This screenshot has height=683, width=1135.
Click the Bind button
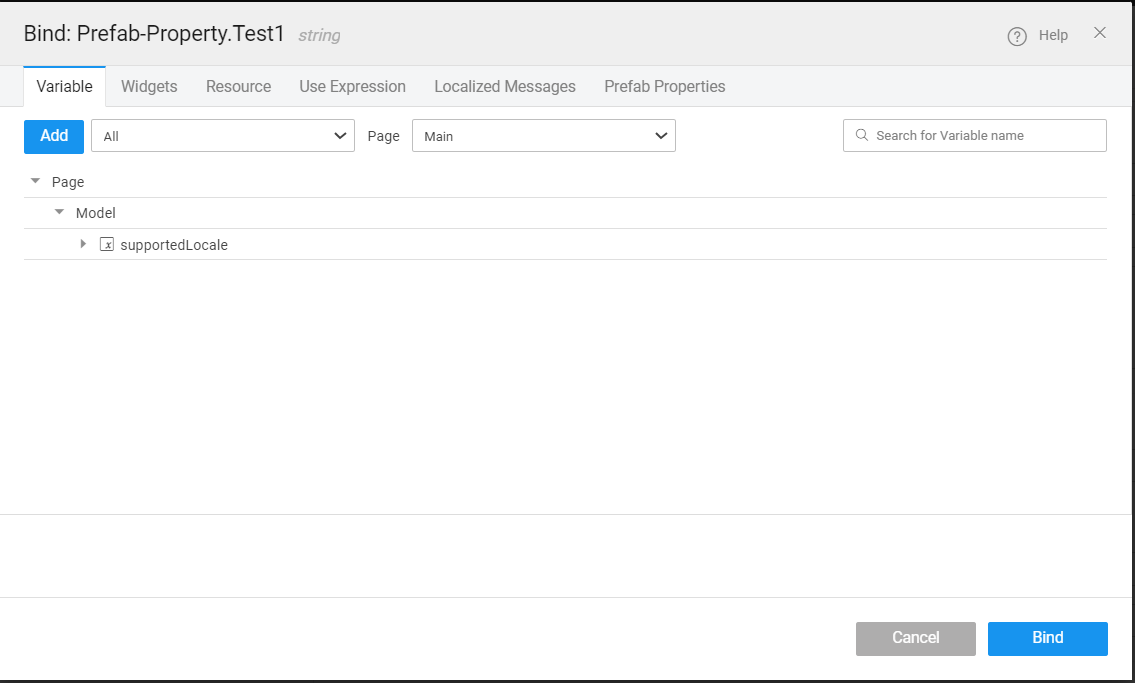[x=1047, y=638]
